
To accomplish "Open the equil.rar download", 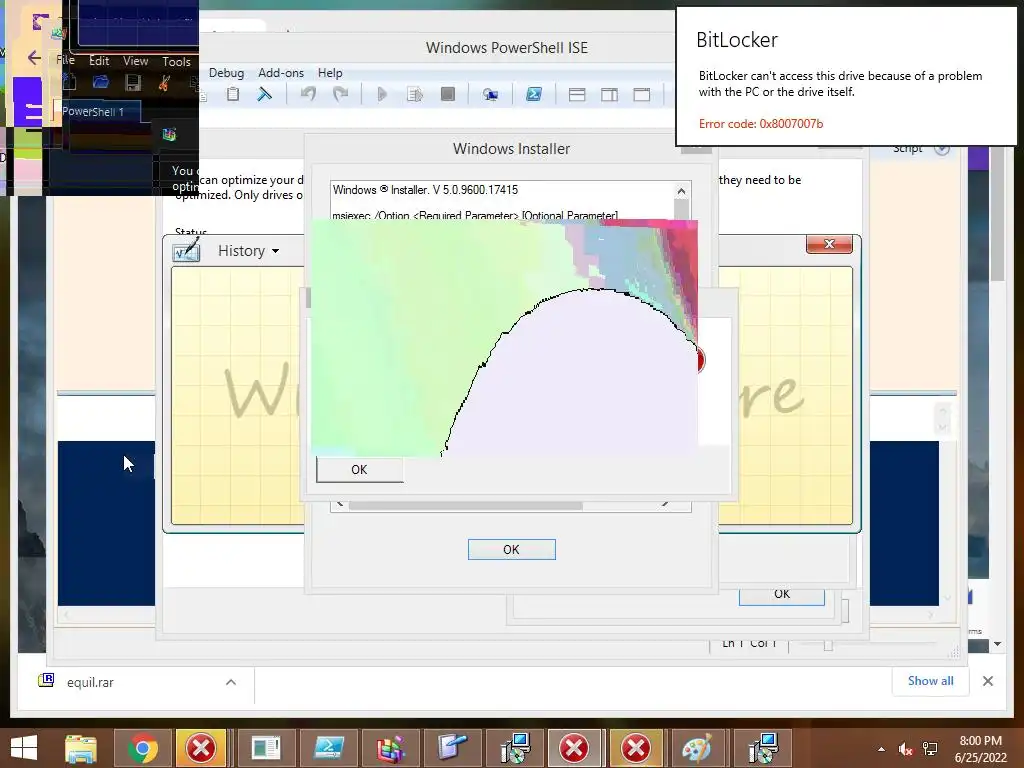I will (x=90, y=682).
